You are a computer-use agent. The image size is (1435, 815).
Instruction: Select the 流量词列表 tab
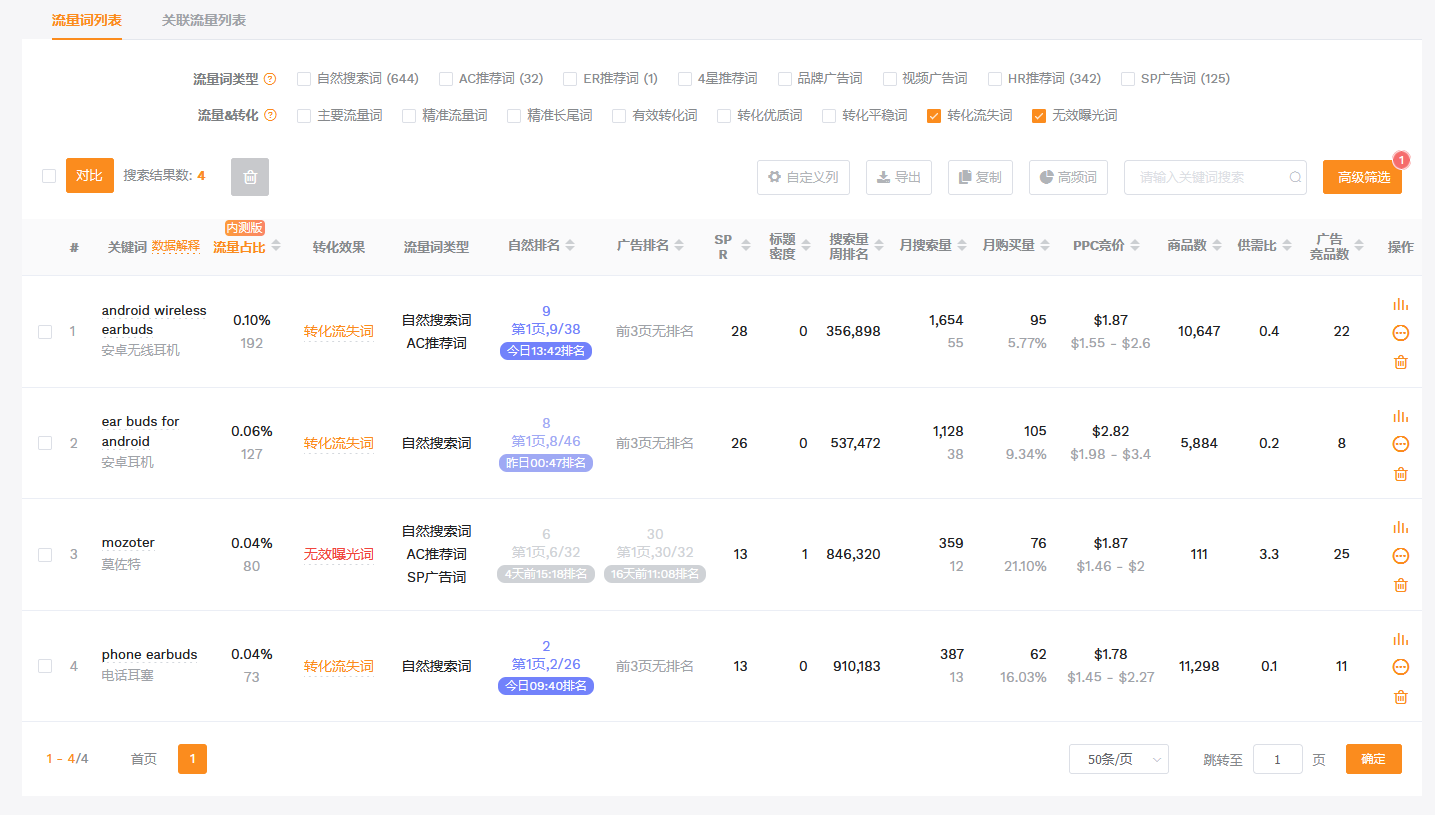(x=87, y=20)
